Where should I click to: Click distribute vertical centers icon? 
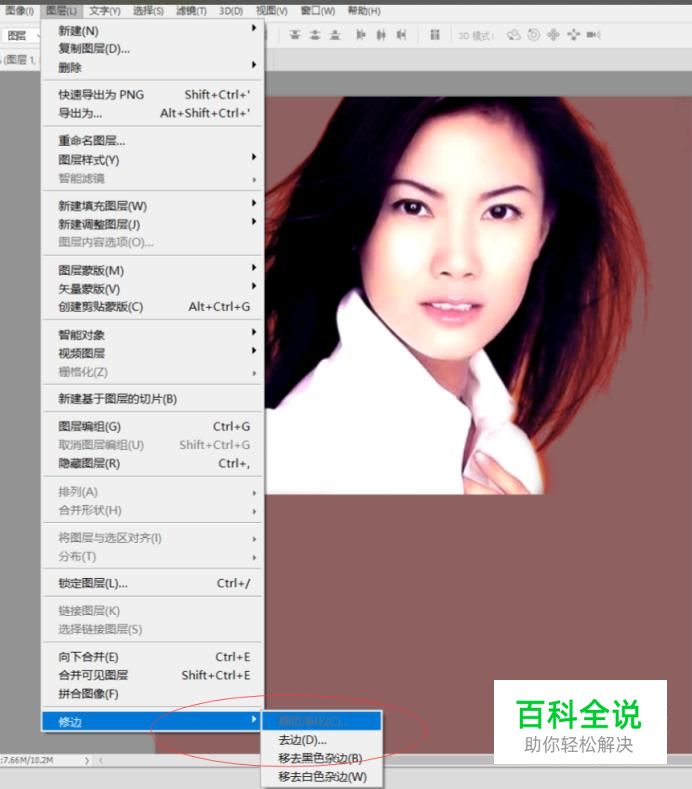coord(315,35)
